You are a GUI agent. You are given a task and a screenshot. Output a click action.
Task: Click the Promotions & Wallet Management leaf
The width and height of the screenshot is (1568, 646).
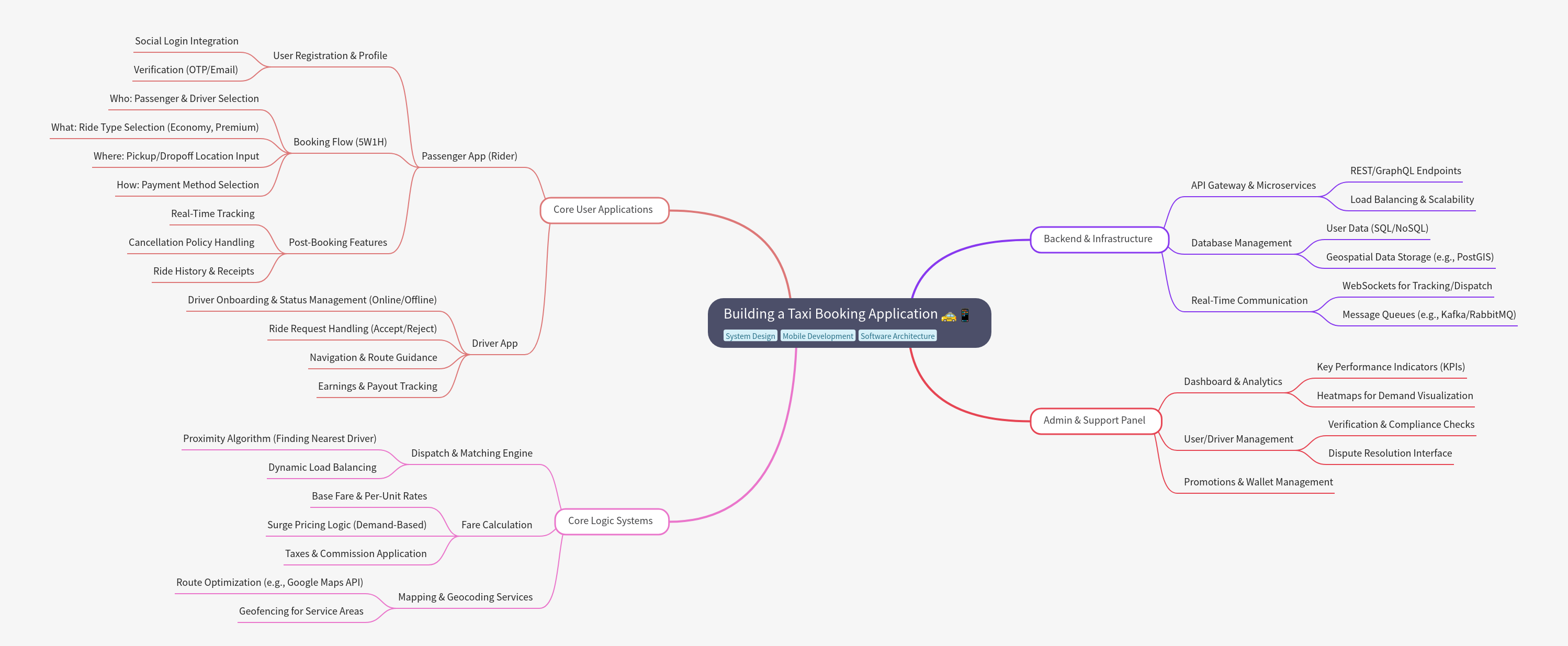[x=1258, y=482]
